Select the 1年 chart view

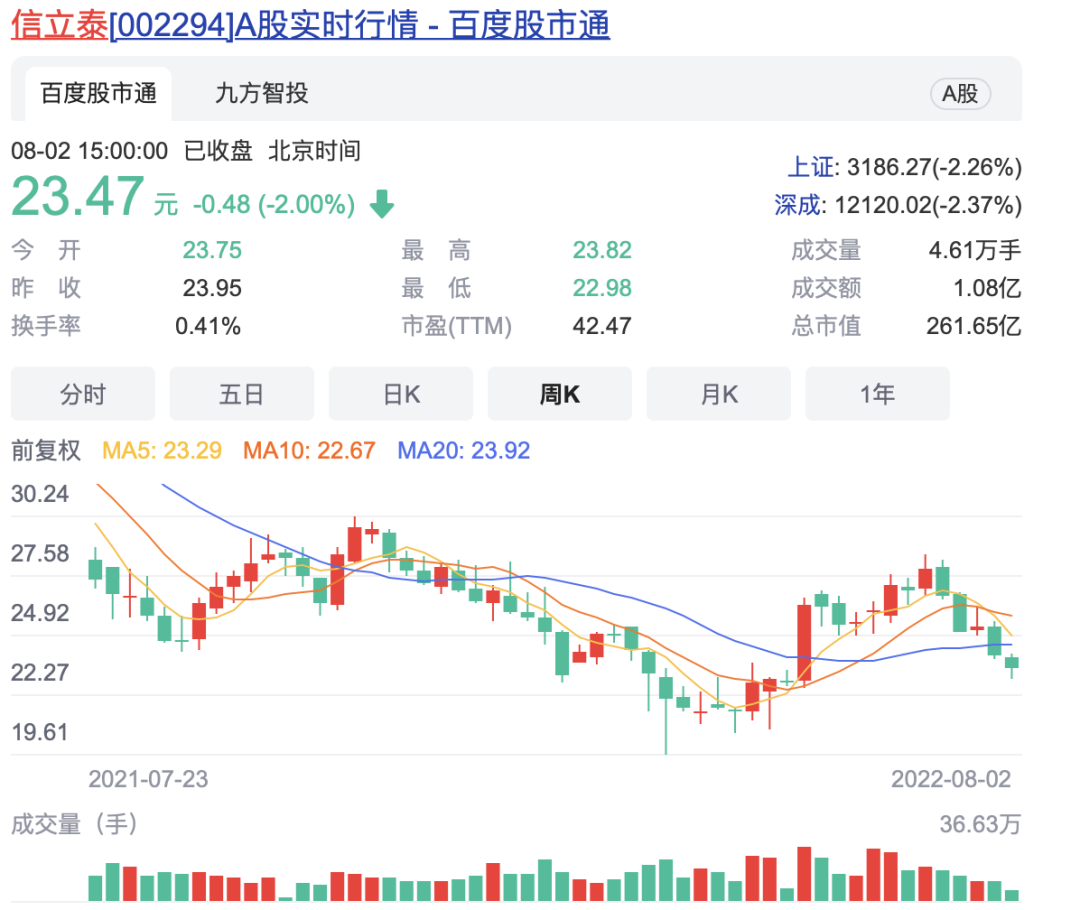pos(877,394)
